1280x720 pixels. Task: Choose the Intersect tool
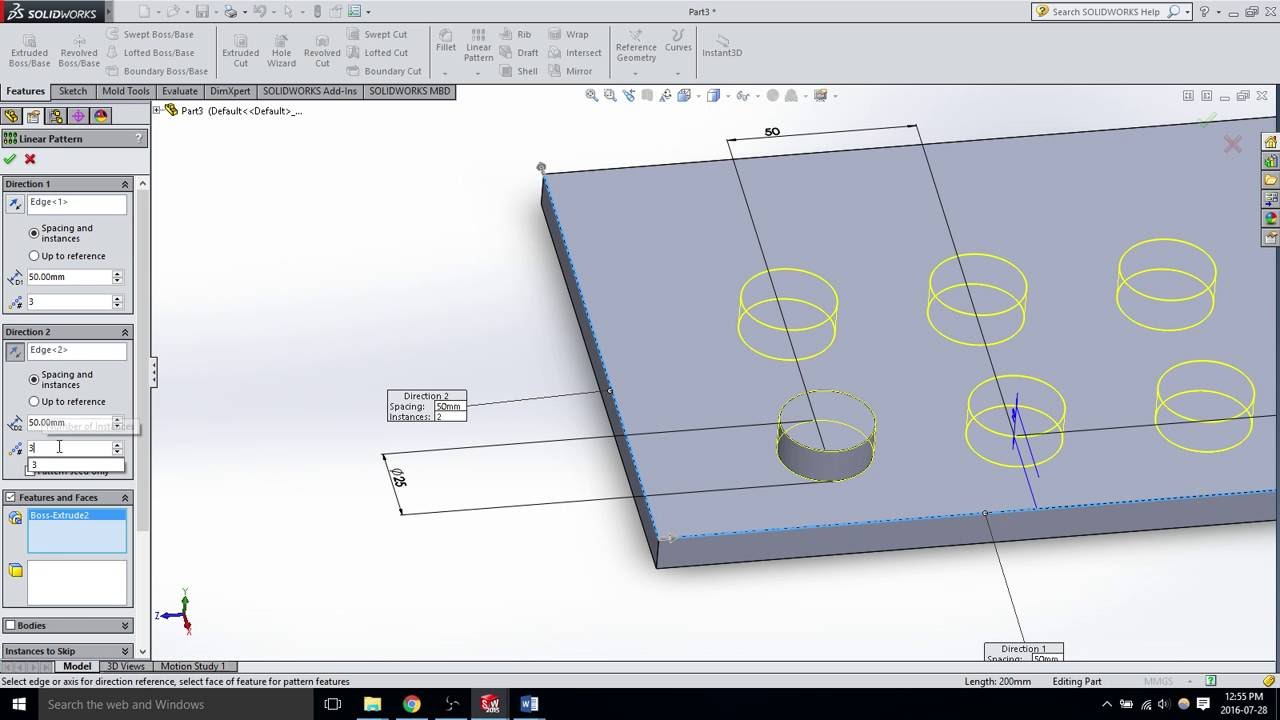click(x=575, y=52)
